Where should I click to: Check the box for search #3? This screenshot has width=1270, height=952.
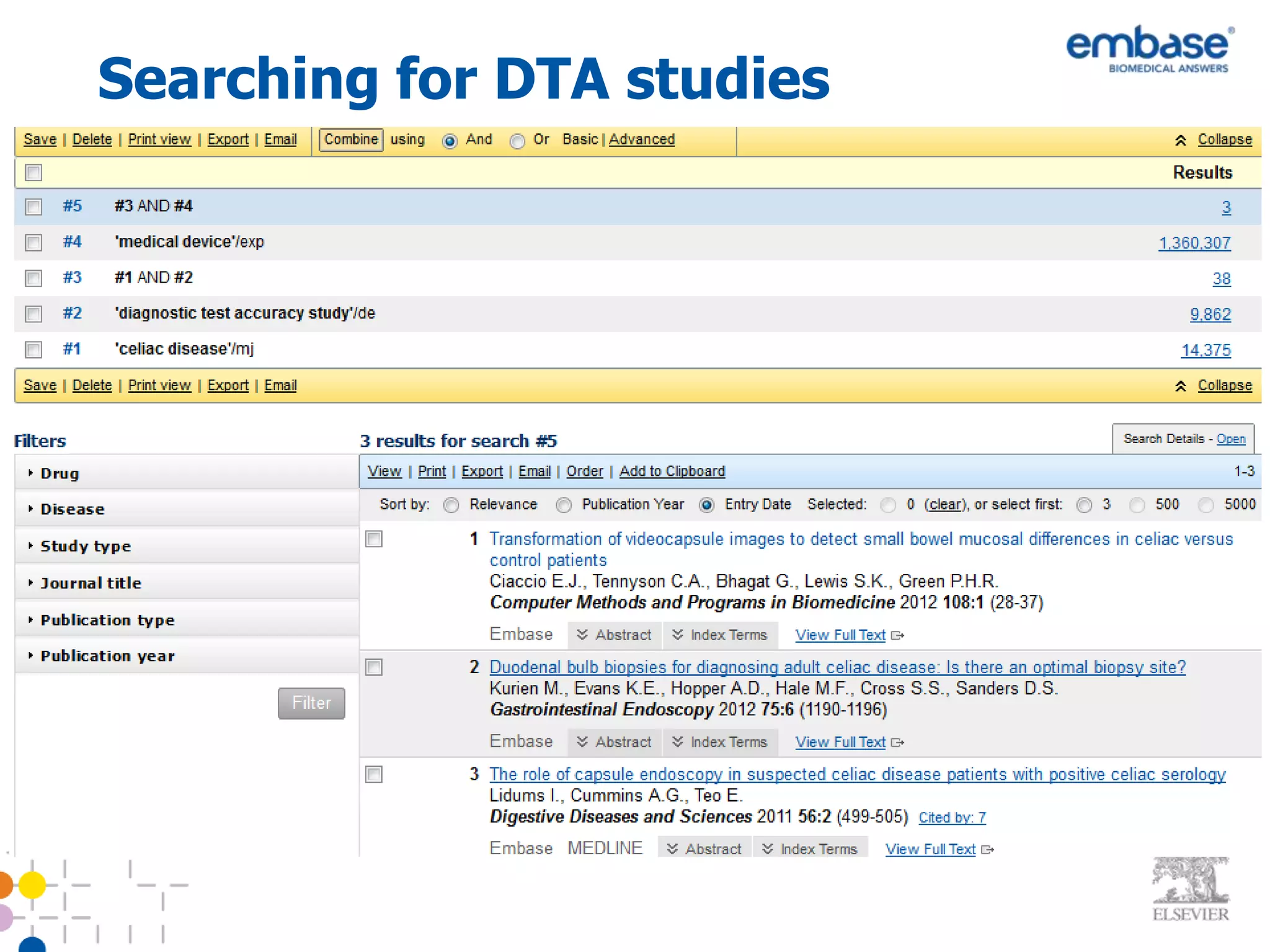pos(33,278)
